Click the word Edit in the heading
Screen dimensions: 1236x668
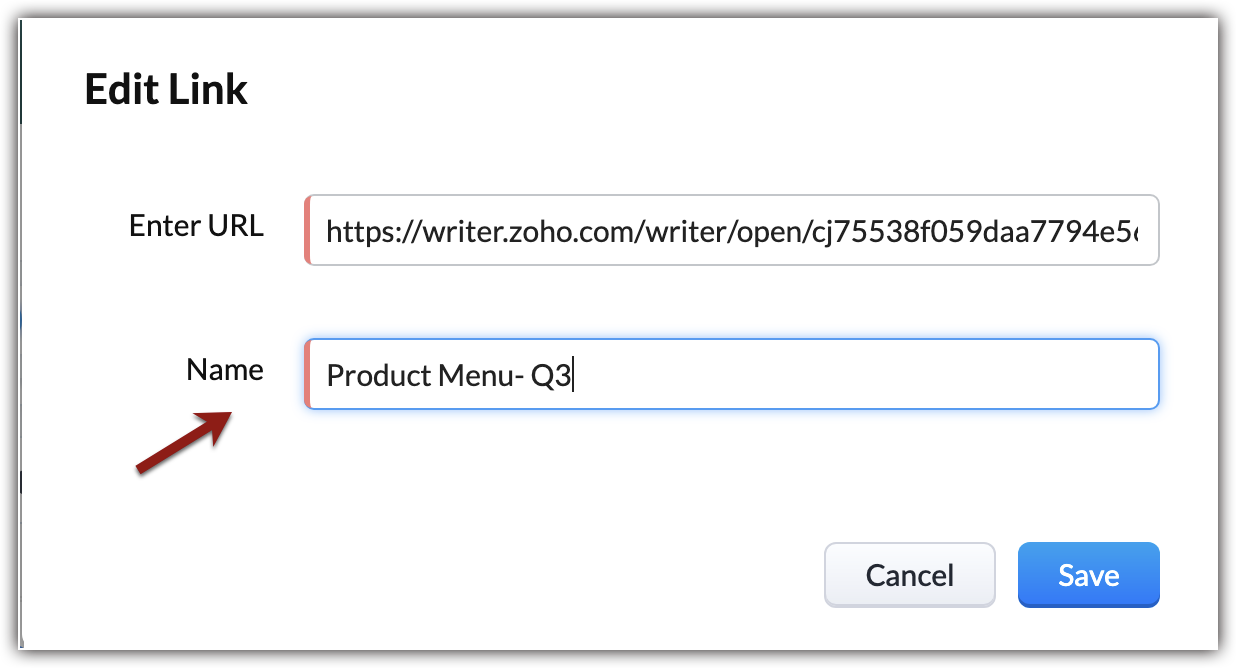119,90
